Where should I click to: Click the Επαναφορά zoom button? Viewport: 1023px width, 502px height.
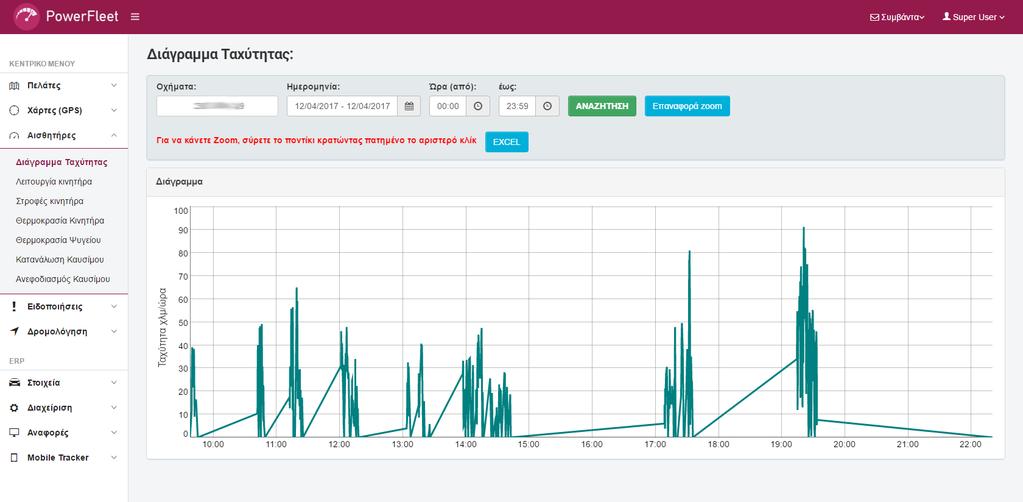687,106
